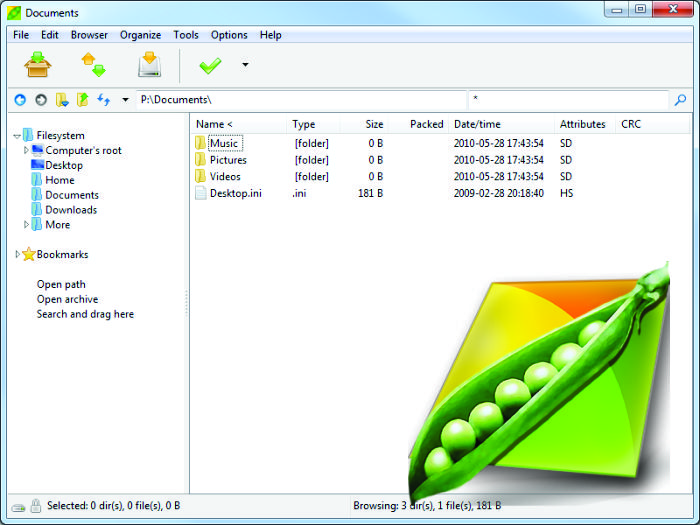Click the 2009-02-28 20:18:40 date cell
The width and height of the screenshot is (700, 525).
(499, 193)
